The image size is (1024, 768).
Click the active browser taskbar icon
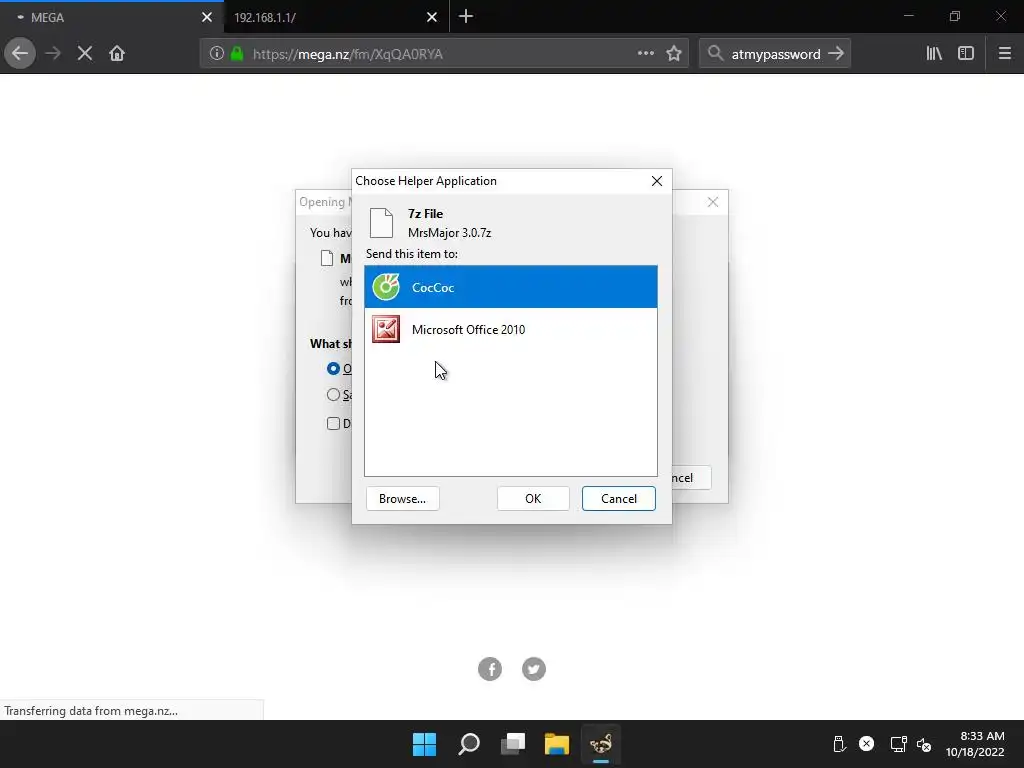point(601,744)
